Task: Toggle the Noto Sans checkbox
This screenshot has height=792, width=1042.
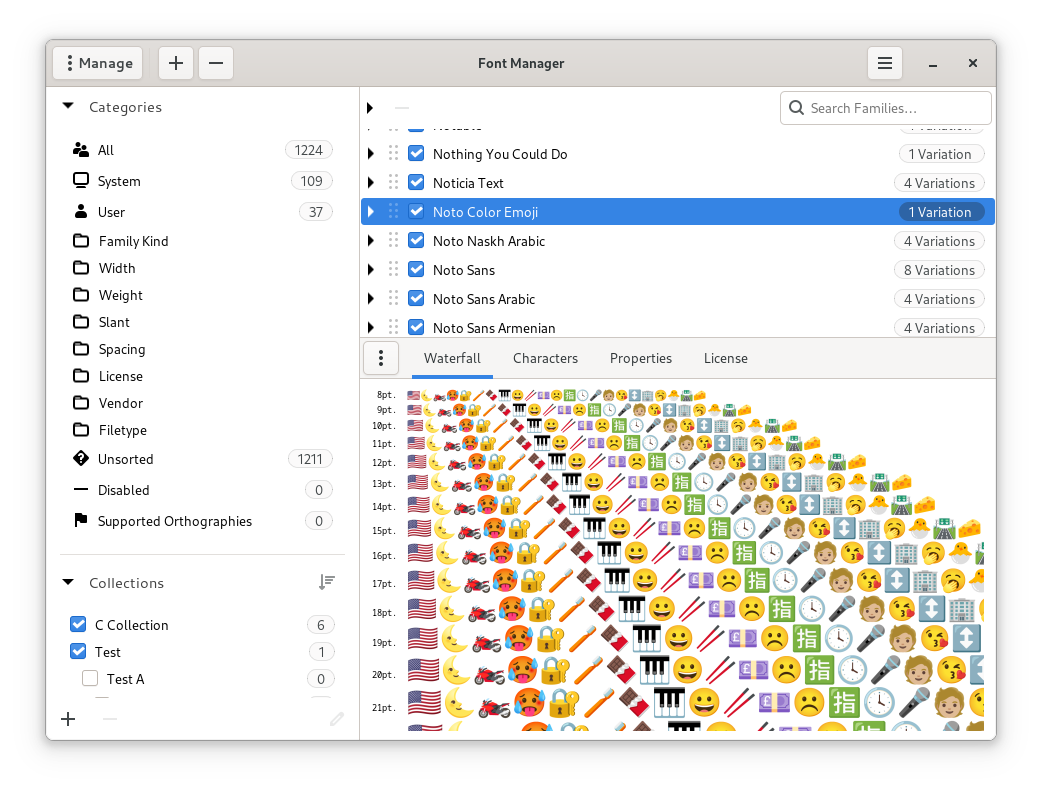Action: pyautogui.click(x=416, y=269)
